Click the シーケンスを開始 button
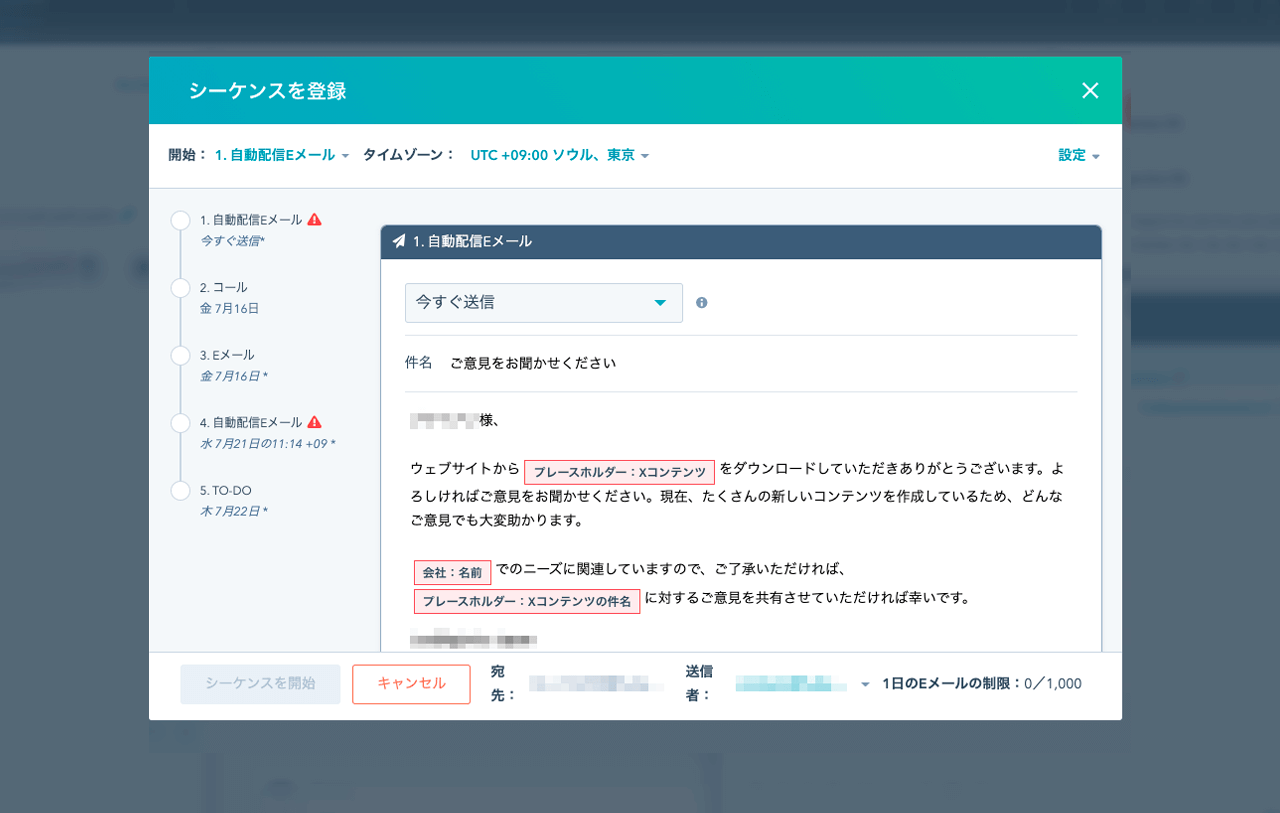The image size is (1280, 813). coord(260,684)
